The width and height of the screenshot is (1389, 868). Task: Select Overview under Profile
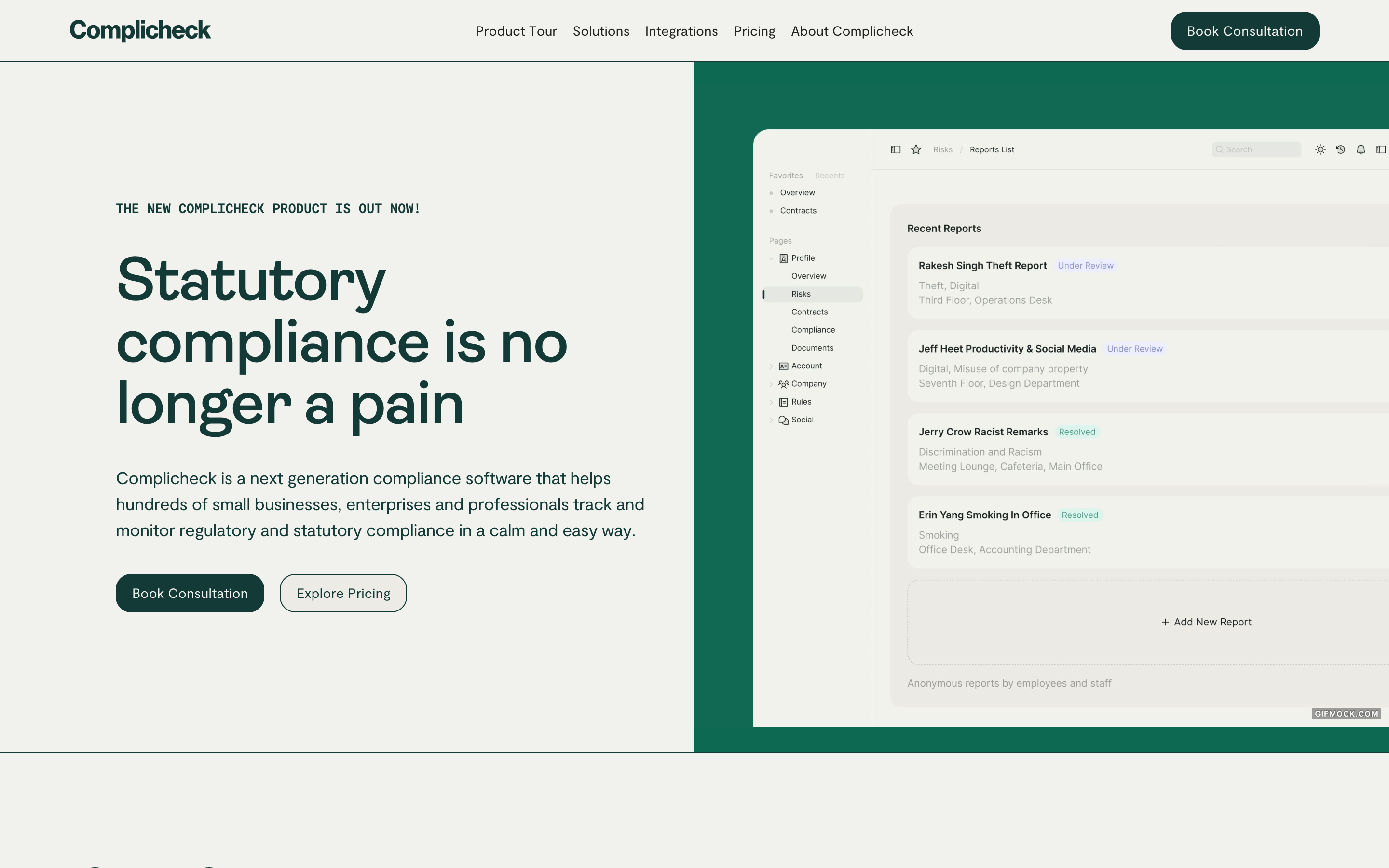click(809, 276)
